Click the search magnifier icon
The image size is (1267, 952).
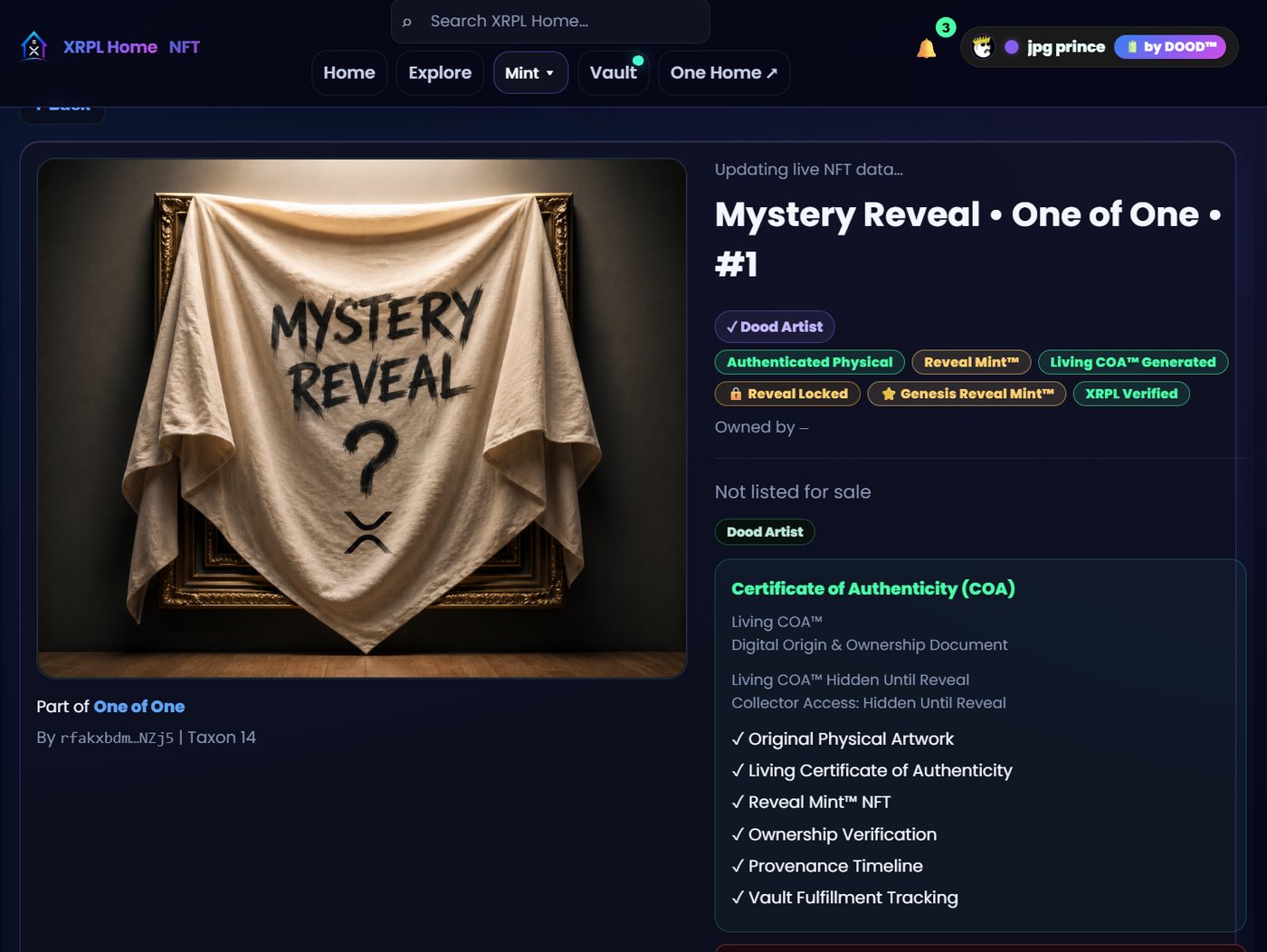(407, 22)
